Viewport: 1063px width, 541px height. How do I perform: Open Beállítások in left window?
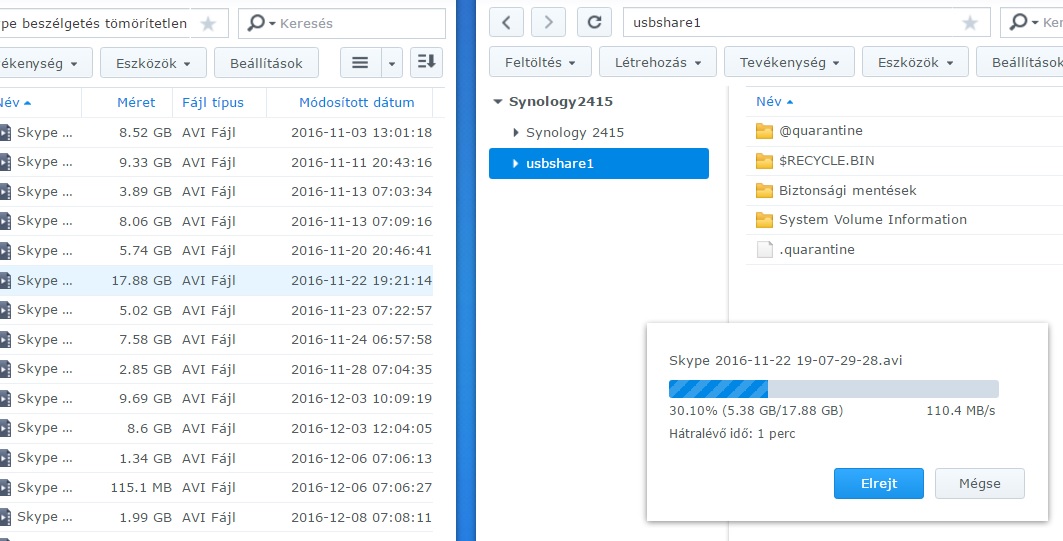click(x=266, y=63)
